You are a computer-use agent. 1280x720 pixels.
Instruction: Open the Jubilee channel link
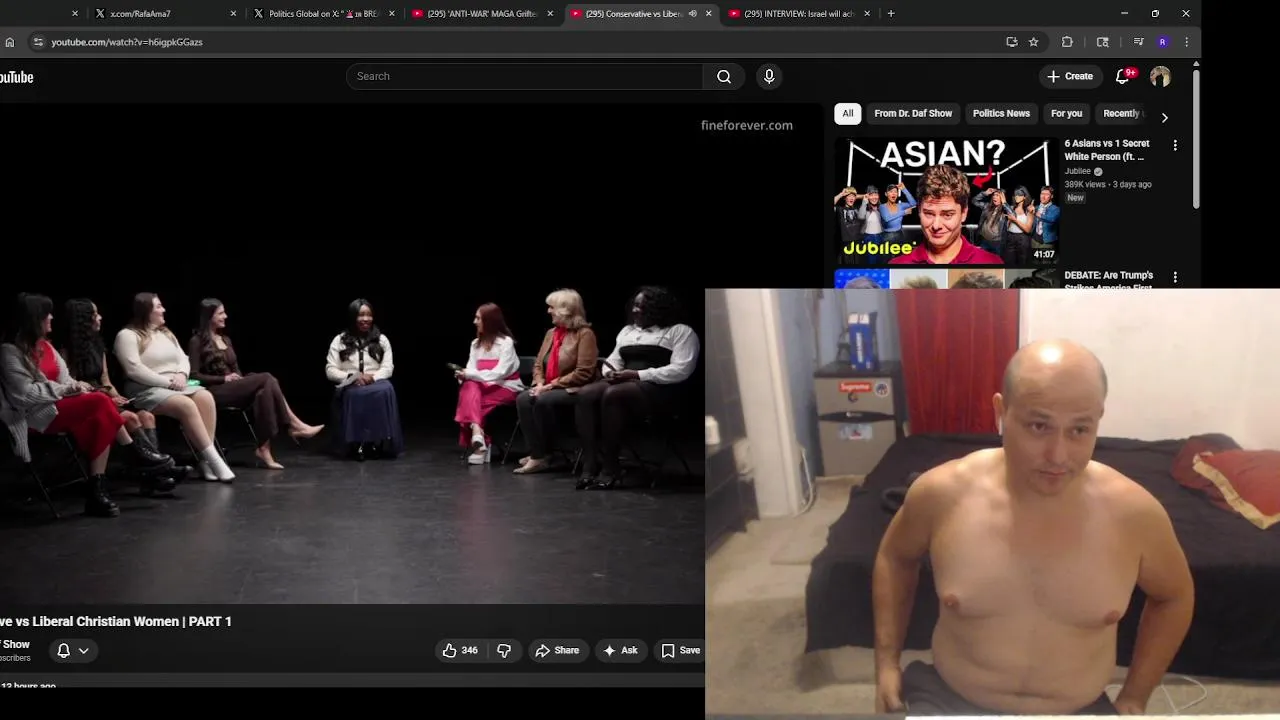pyautogui.click(x=1077, y=171)
